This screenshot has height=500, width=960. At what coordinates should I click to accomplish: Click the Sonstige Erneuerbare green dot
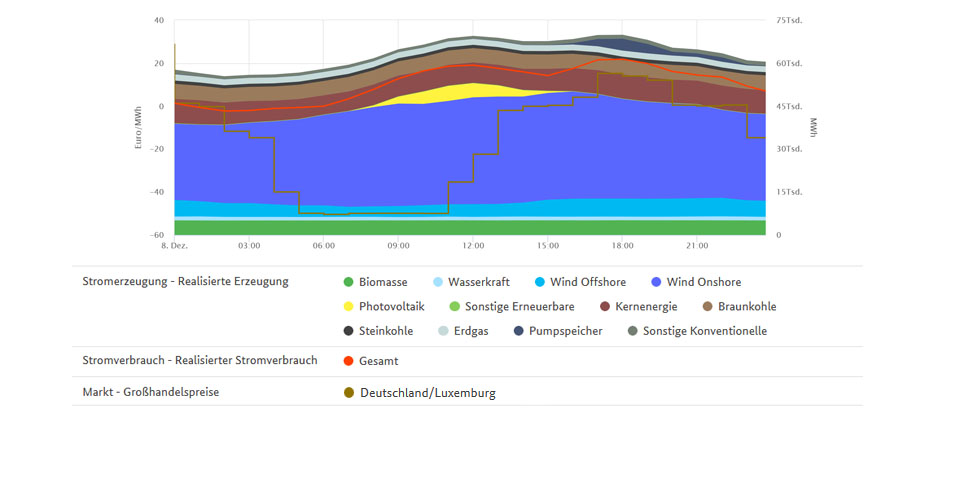point(454,307)
